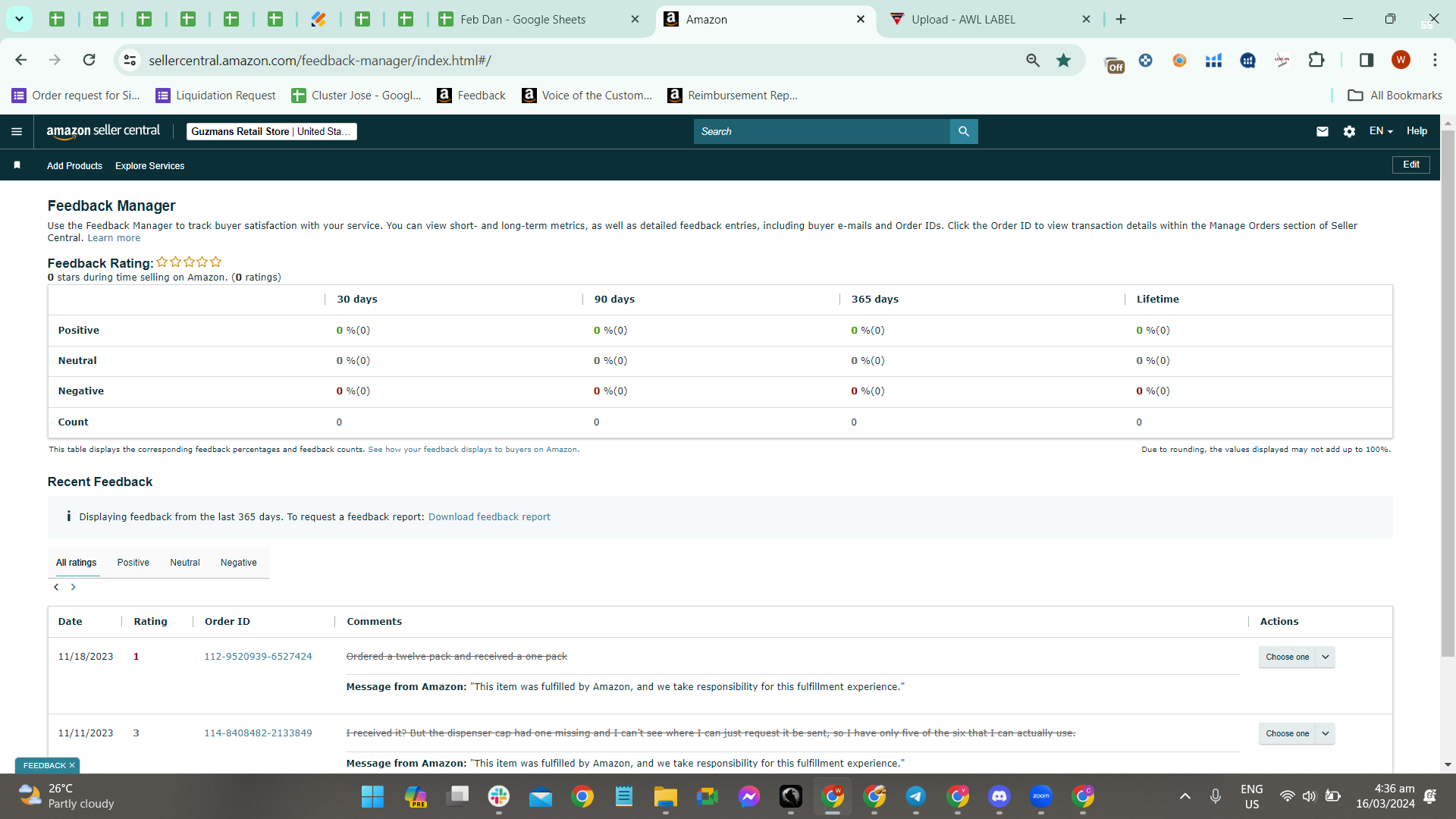Open order 112-9520939-6527424
Viewport: 1456px width, 819px height.
258,657
